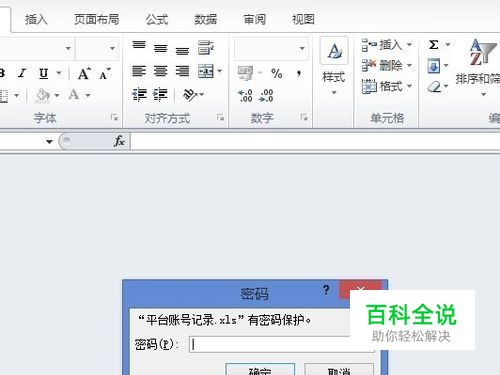
Task: Click the fill down icon
Action: coord(434,66)
